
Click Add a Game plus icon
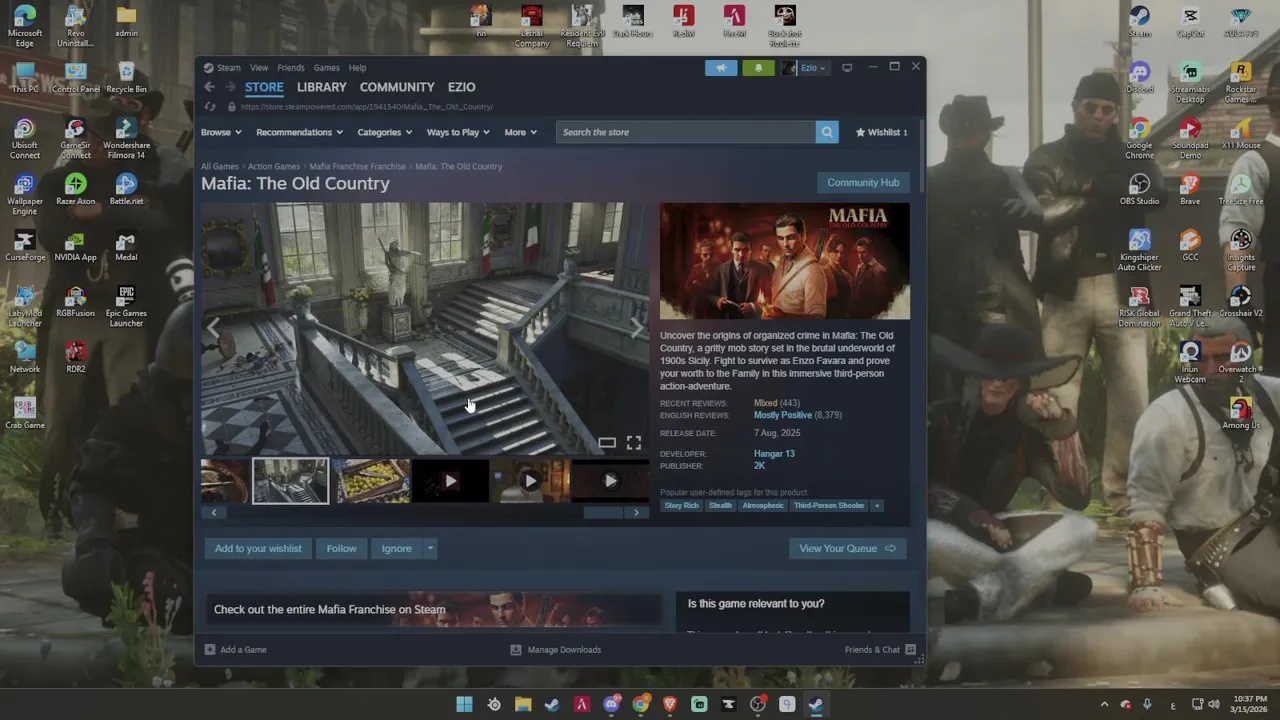[210, 650]
